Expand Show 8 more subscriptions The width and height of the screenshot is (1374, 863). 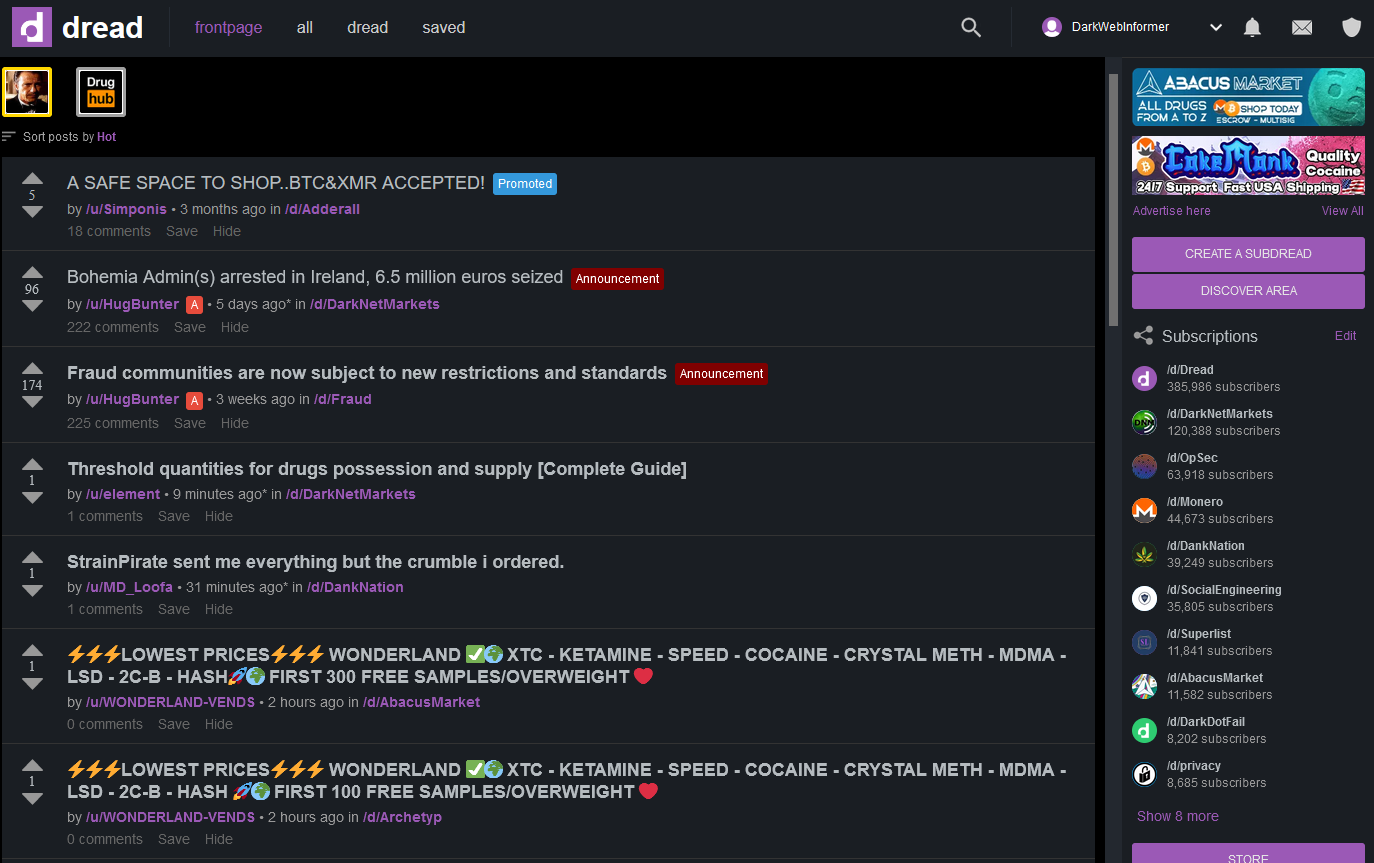pos(1177,816)
